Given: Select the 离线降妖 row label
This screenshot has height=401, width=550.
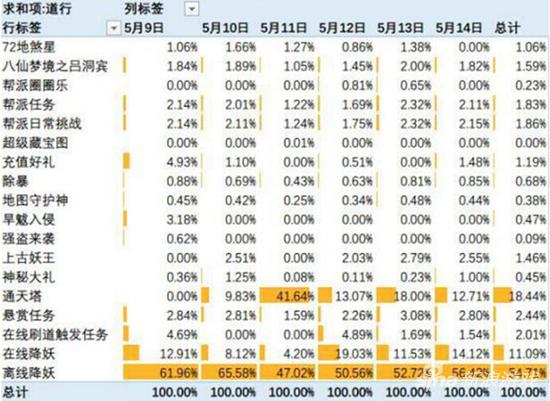Looking at the screenshot, I should point(29,373).
